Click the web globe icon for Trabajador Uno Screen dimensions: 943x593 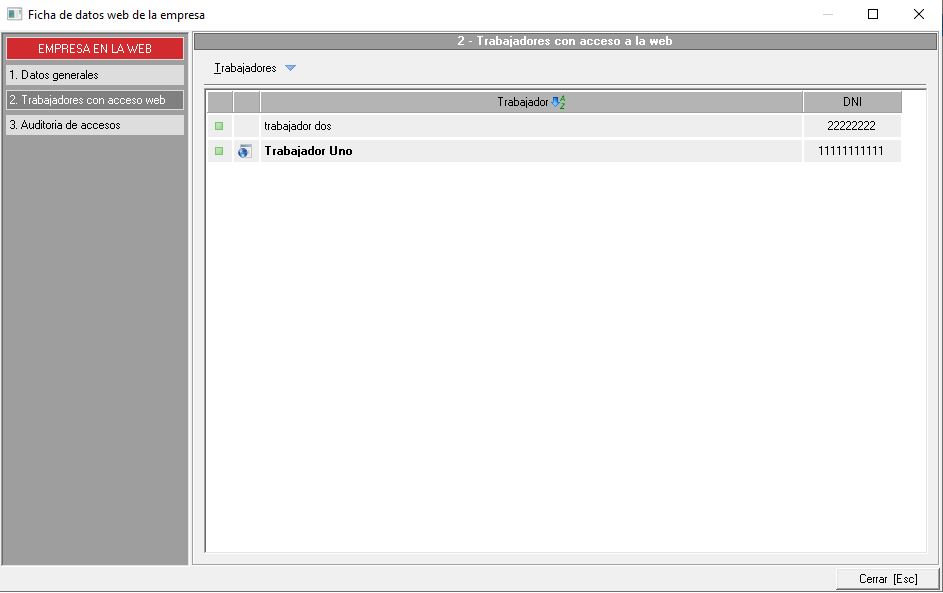pos(245,151)
